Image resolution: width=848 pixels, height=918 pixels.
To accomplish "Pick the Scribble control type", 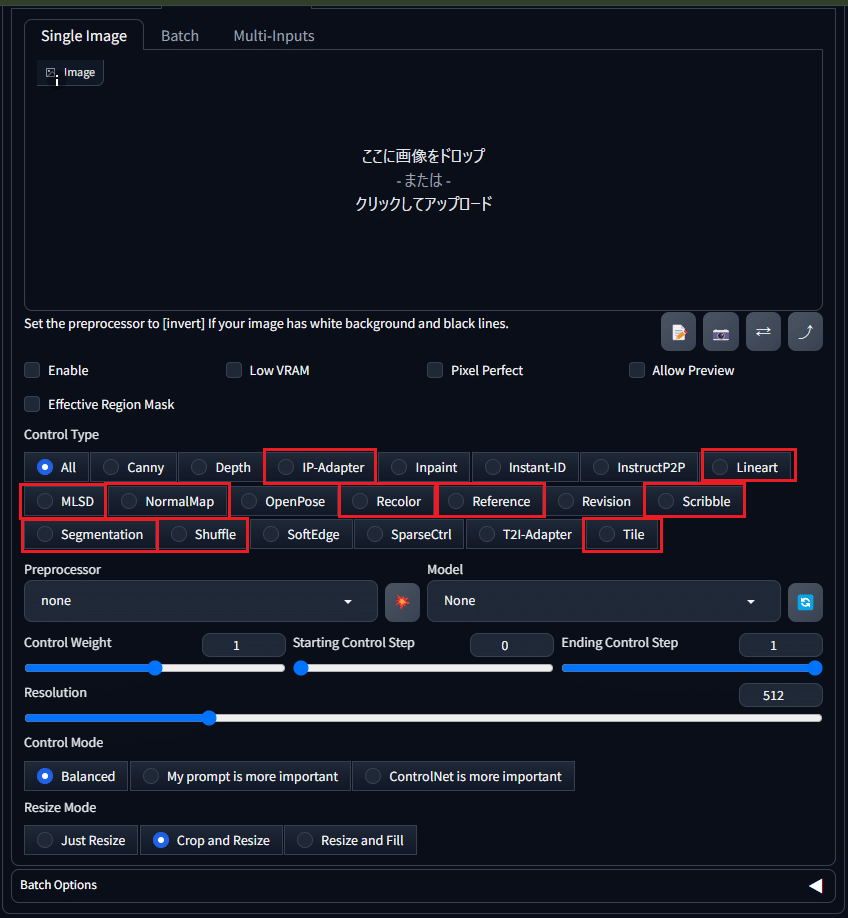I will point(695,501).
